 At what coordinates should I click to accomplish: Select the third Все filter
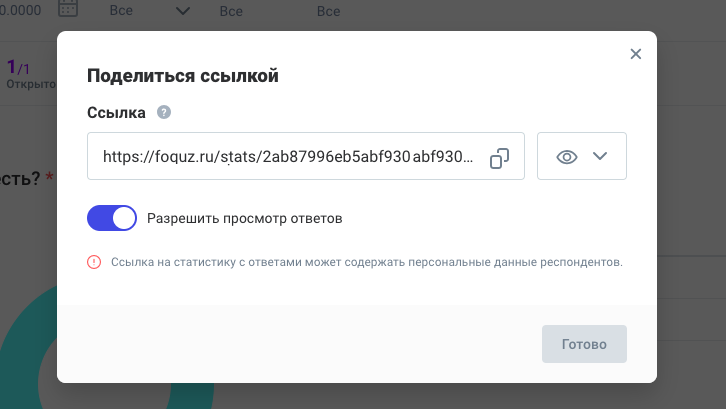click(328, 11)
